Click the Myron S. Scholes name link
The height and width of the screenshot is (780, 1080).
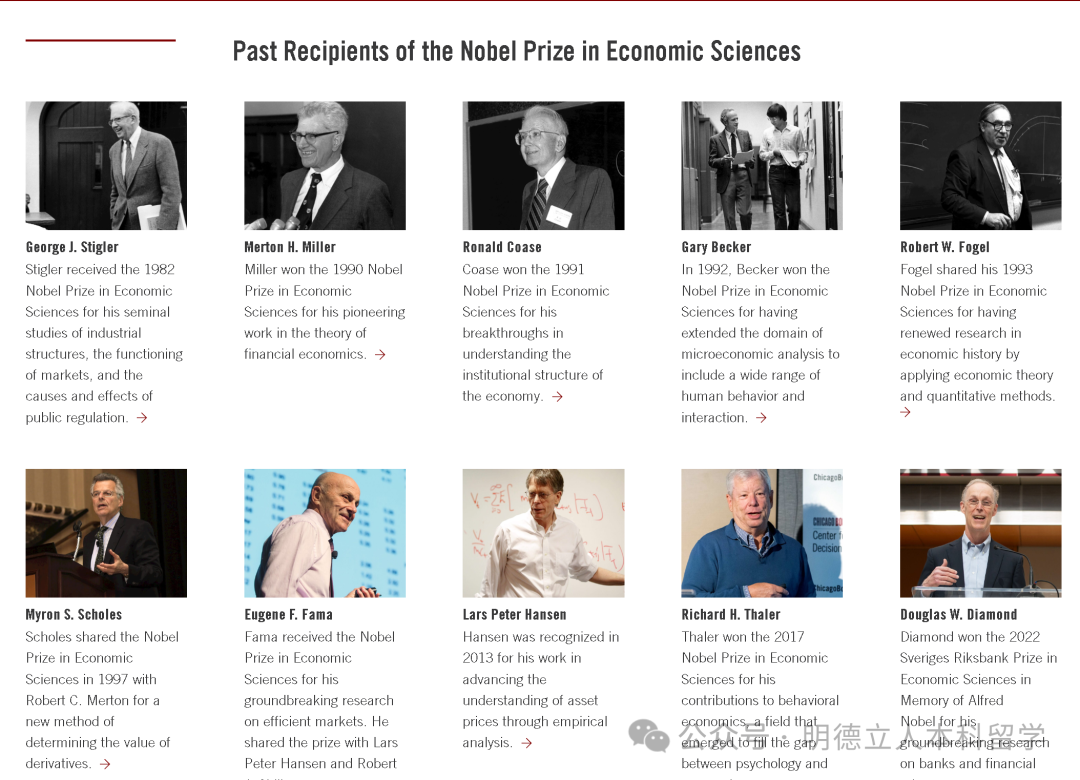pyautogui.click(x=74, y=615)
